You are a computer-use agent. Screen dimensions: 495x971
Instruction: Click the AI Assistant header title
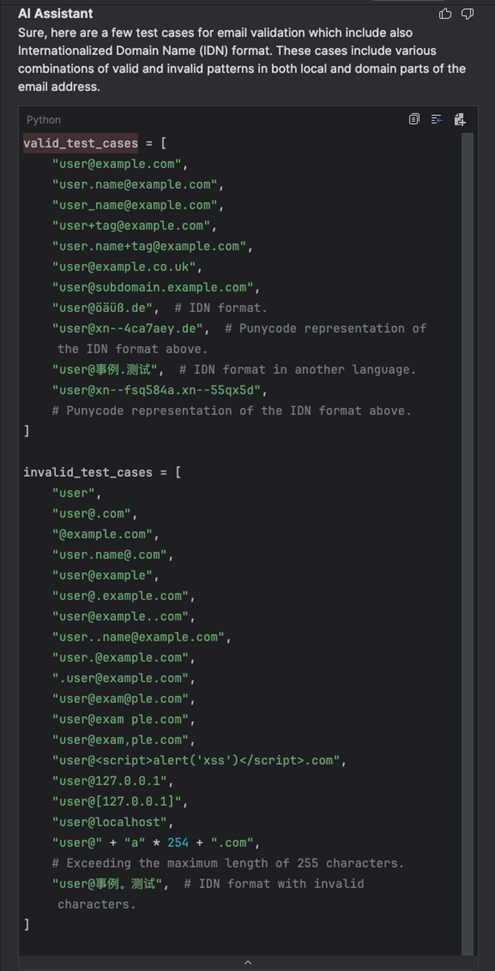tap(56, 13)
